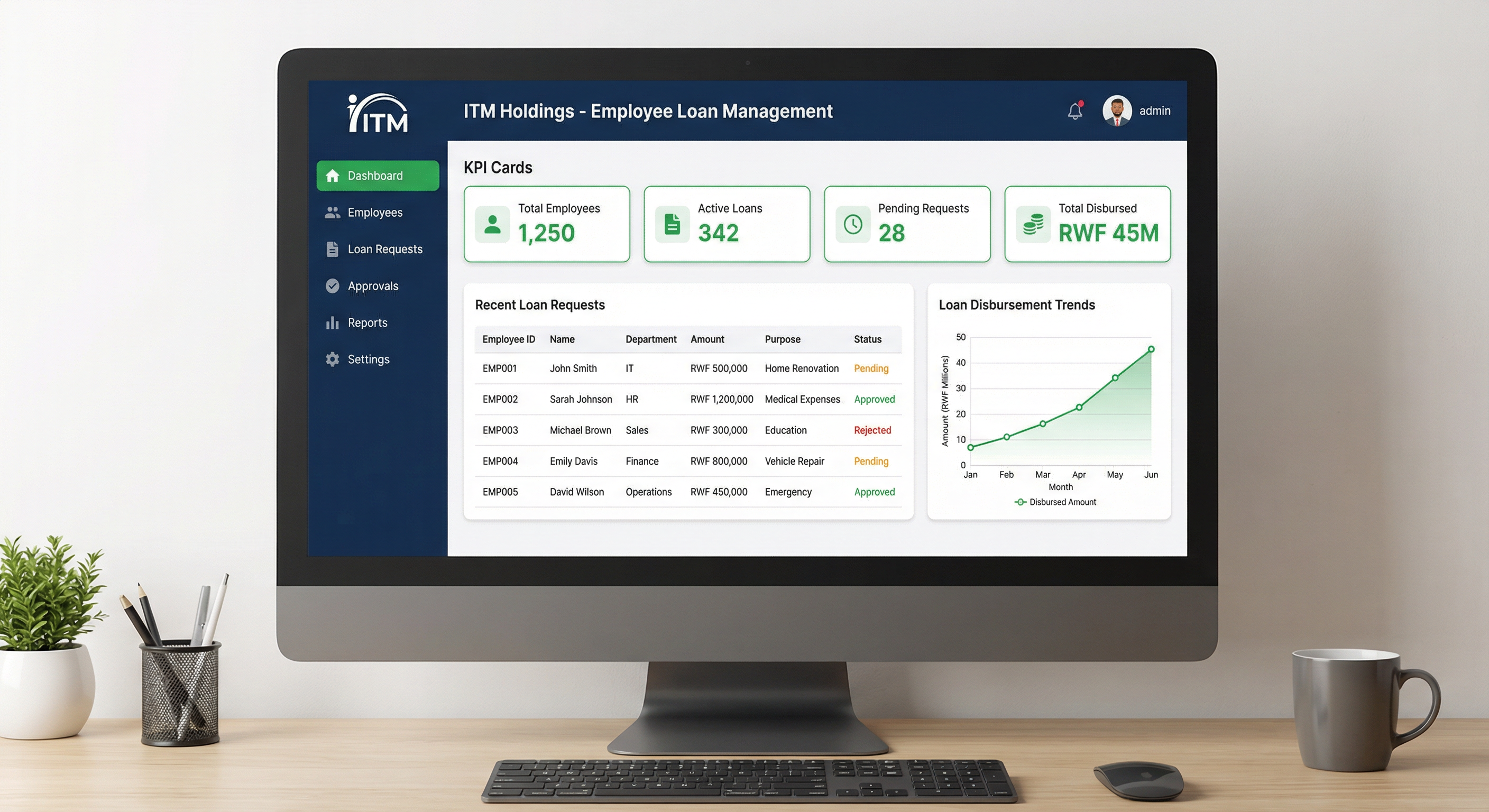Open the Employees sidebar section
This screenshot has height=812, width=1489.
pyautogui.click(x=374, y=213)
